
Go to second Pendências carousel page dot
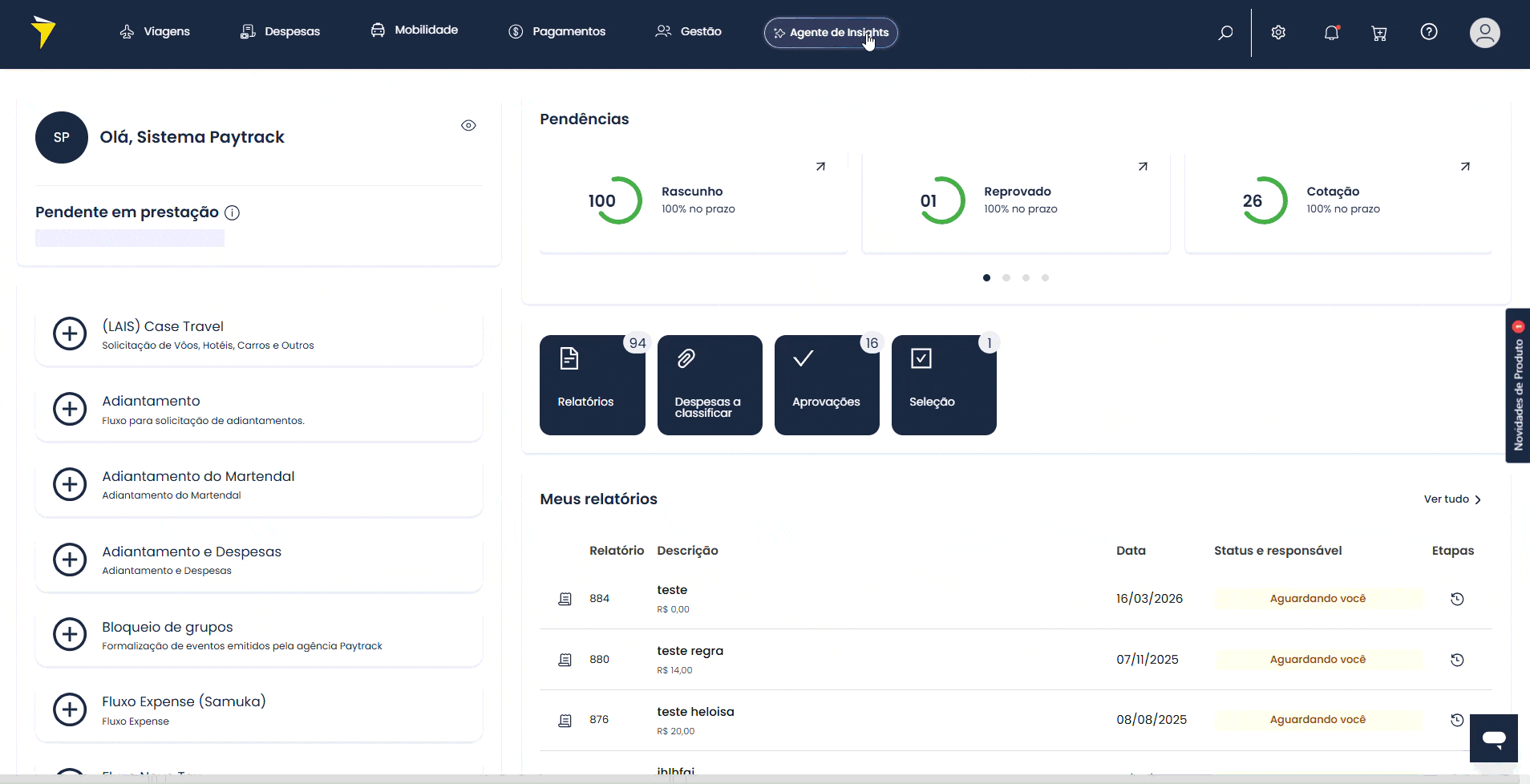(1006, 277)
